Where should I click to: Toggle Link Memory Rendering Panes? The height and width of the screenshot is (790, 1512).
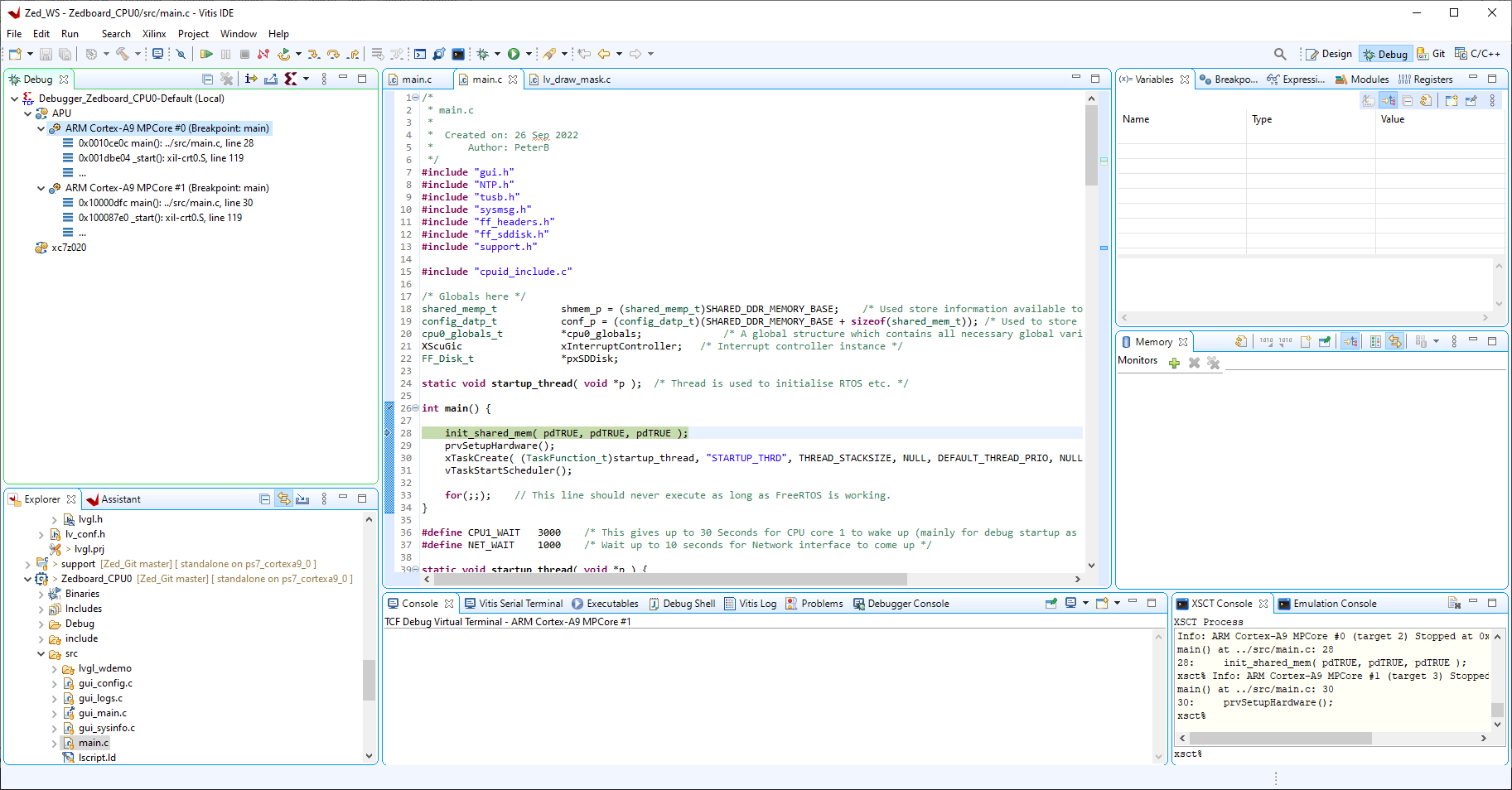(1395, 341)
